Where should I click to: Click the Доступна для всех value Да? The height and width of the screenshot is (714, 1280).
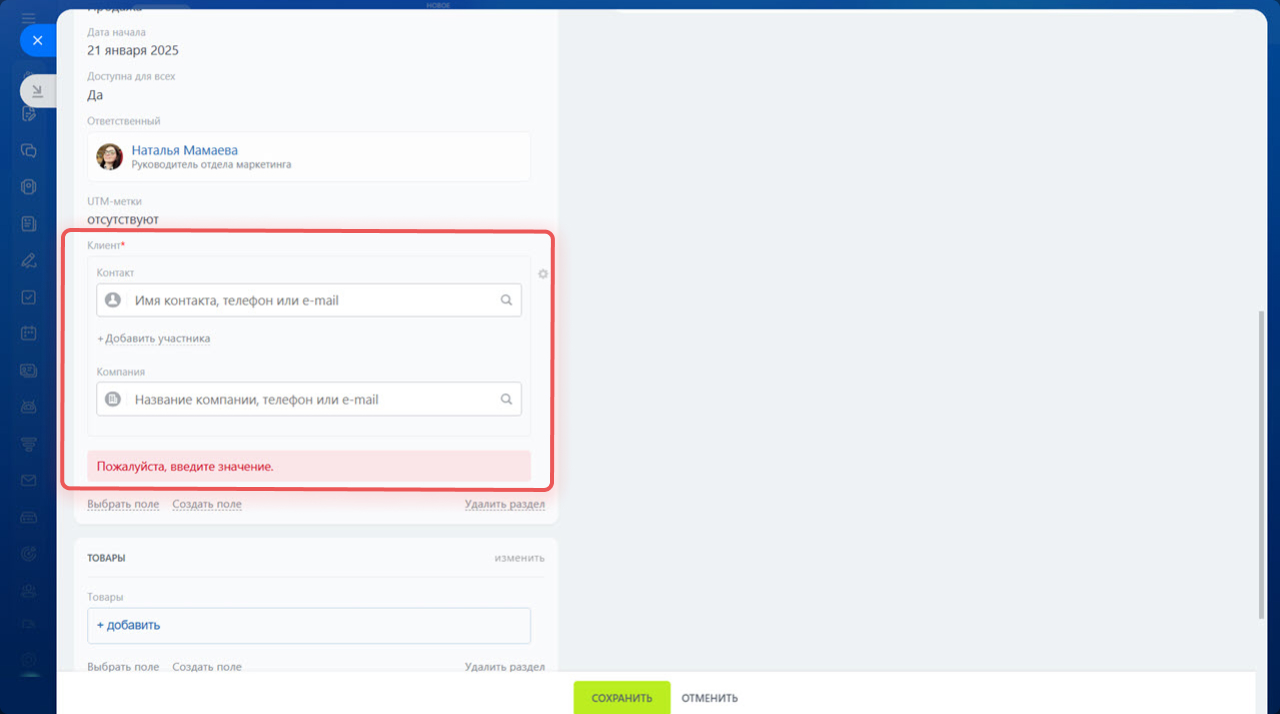pos(95,95)
